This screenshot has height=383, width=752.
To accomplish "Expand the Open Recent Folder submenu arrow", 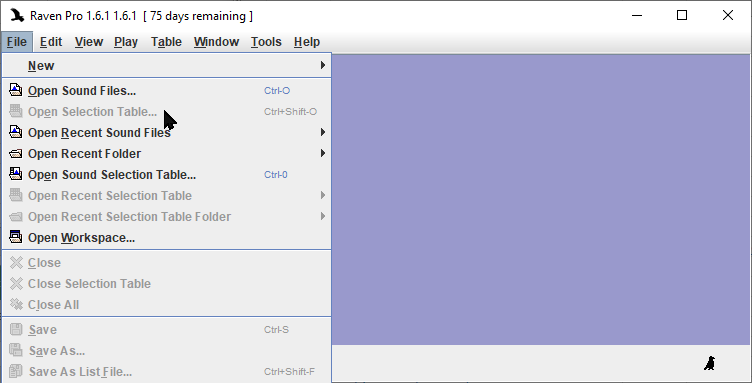I will [323, 153].
